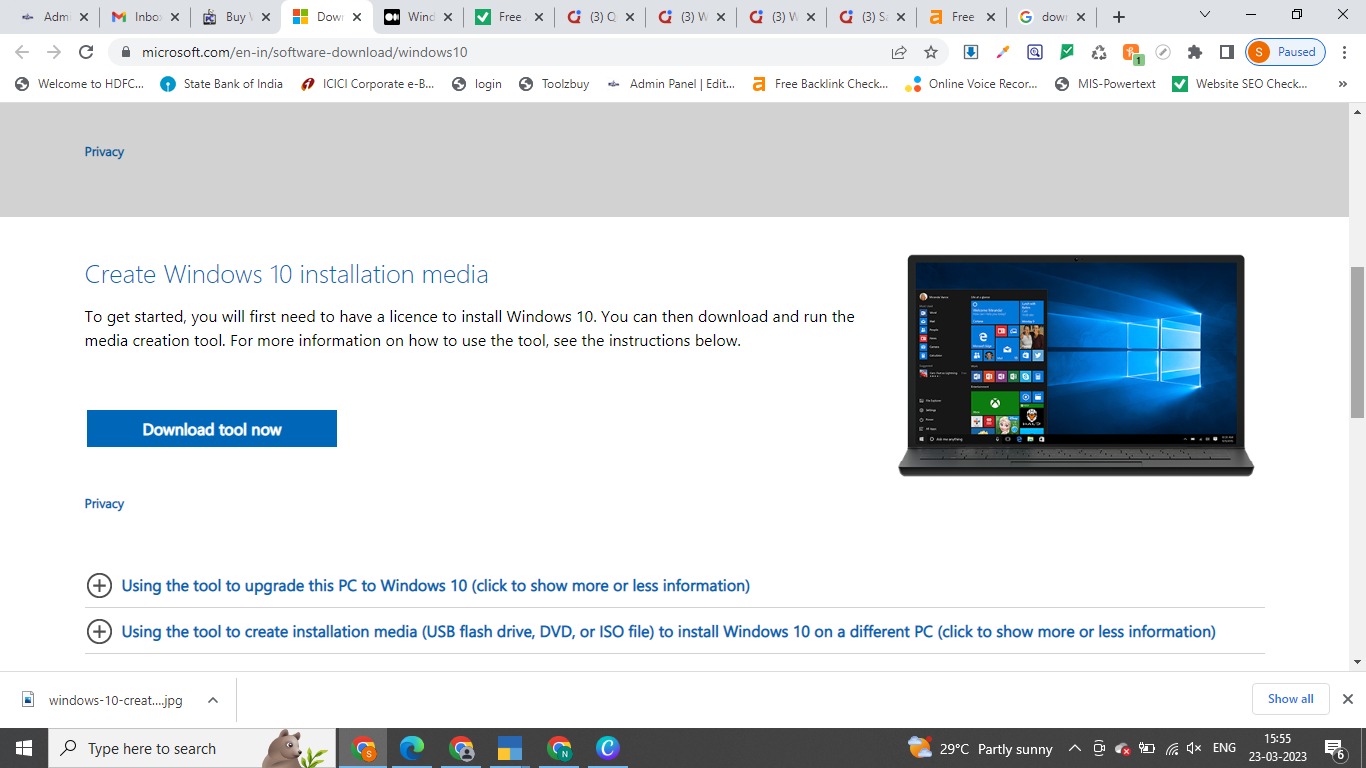Viewport: 1366px width, 768px height.
Task: Open the notification center with 6 alerts
Action: (1335, 748)
